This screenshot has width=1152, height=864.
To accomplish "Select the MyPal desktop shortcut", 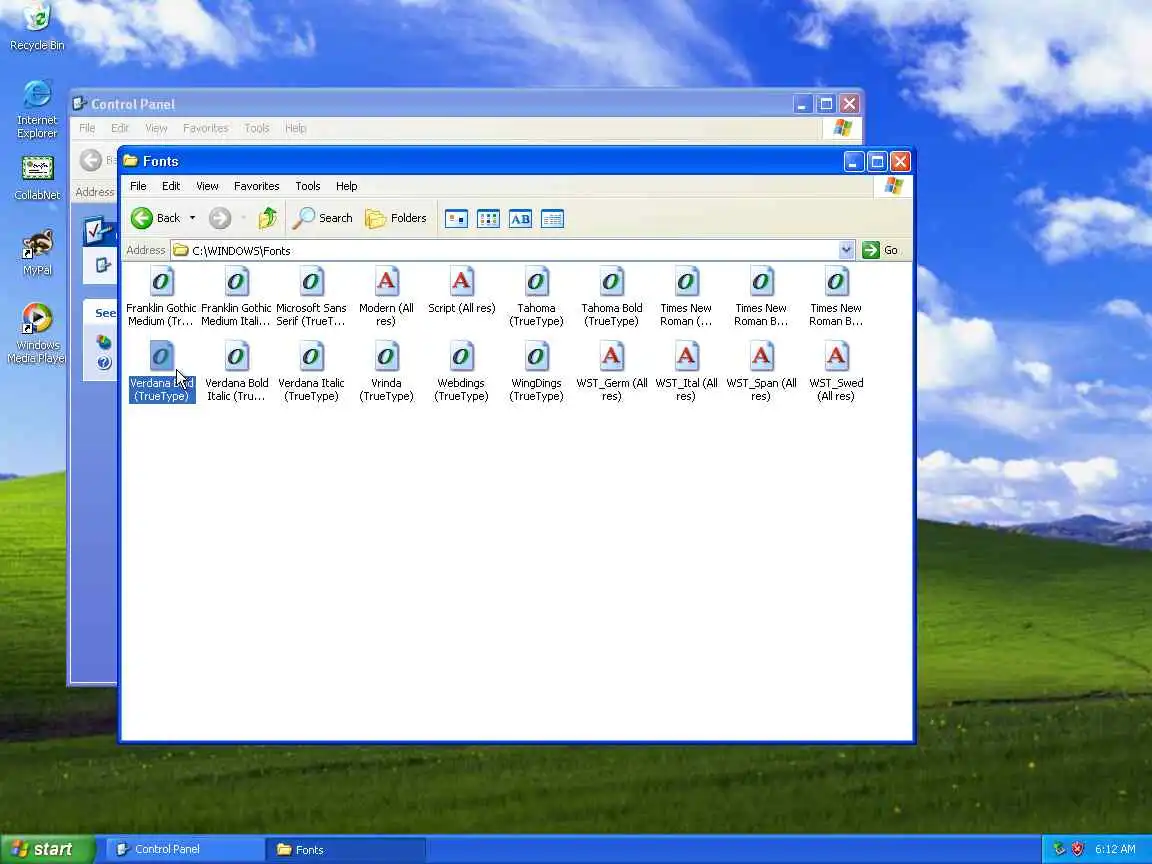I will pyautogui.click(x=37, y=253).
